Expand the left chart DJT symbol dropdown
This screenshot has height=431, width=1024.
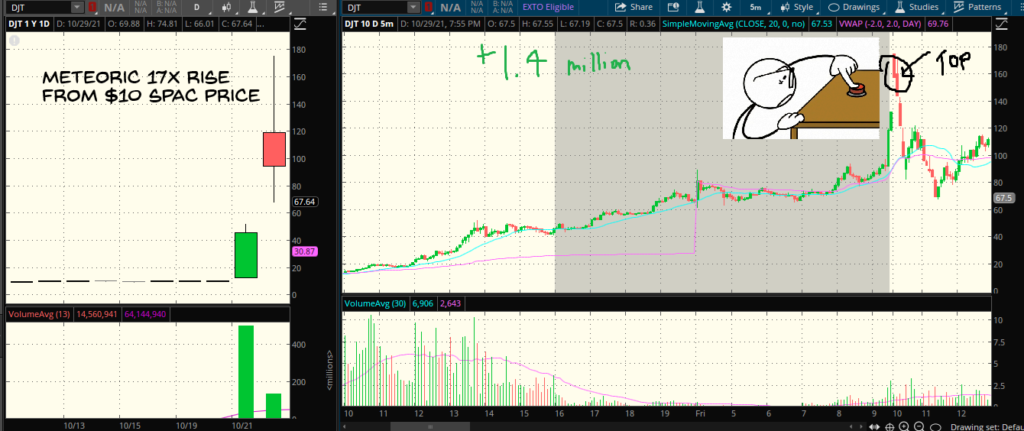(78, 7)
